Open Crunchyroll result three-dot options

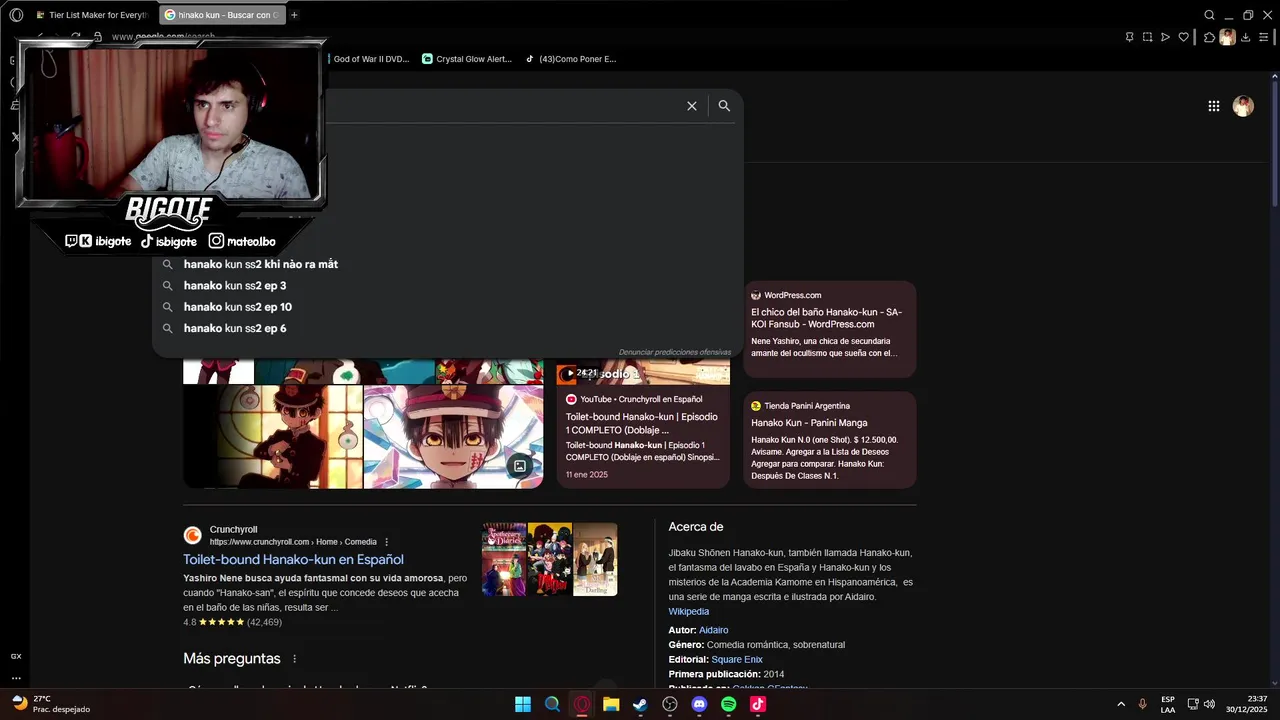click(387, 542)
